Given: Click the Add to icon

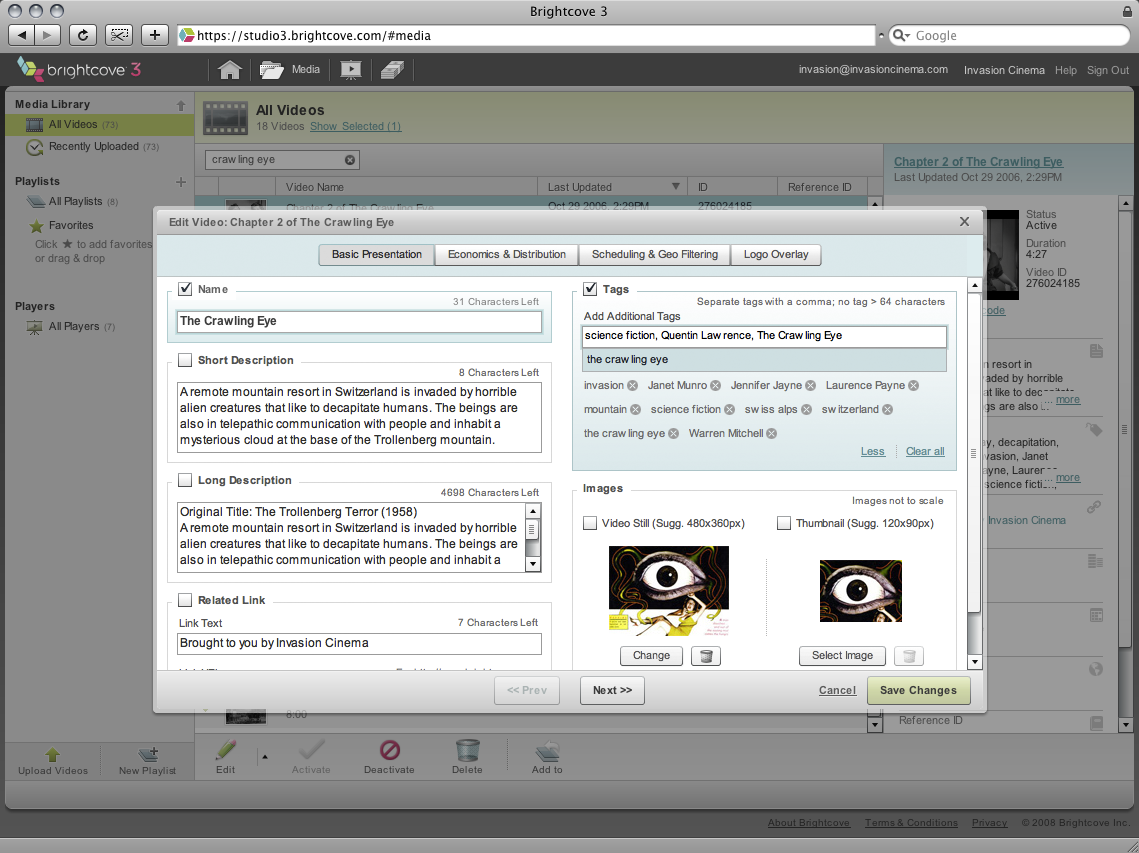Looking at the screenshot, I should tap(547, 751).
